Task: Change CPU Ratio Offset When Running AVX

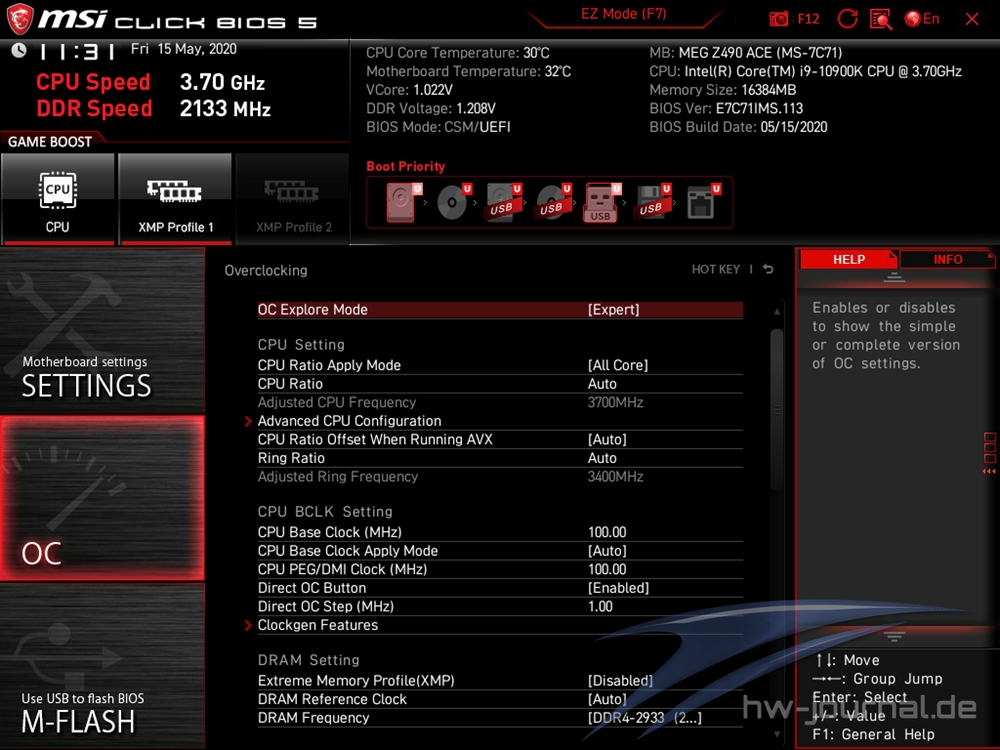Action: pos(500,439)
